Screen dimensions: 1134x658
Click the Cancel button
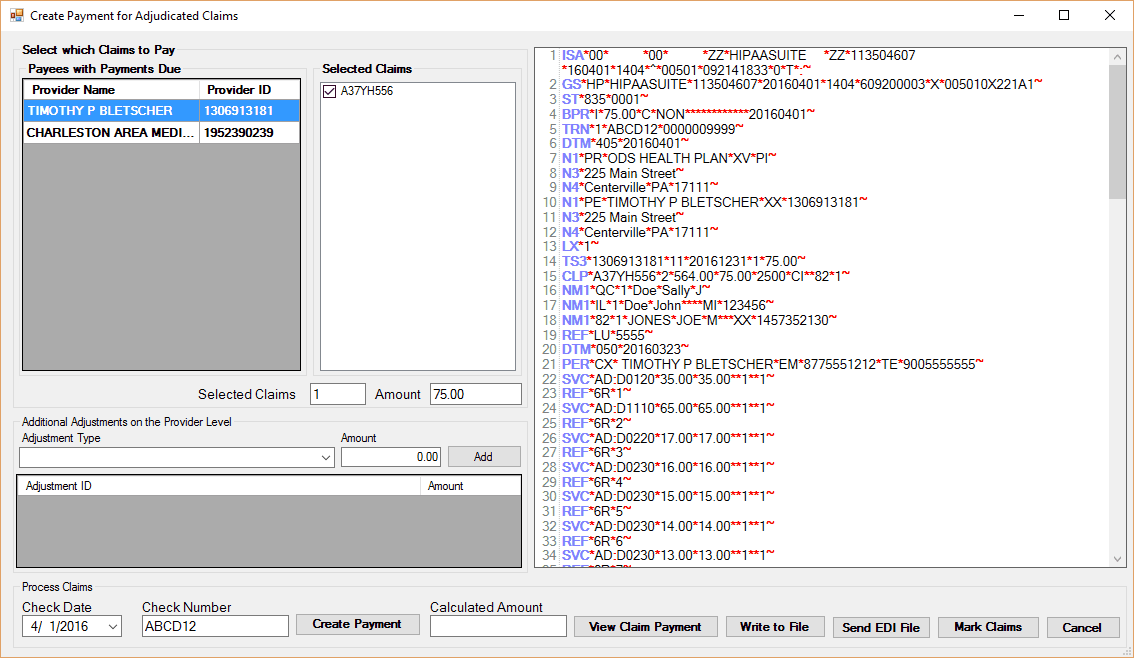[x=1082, y=628]
